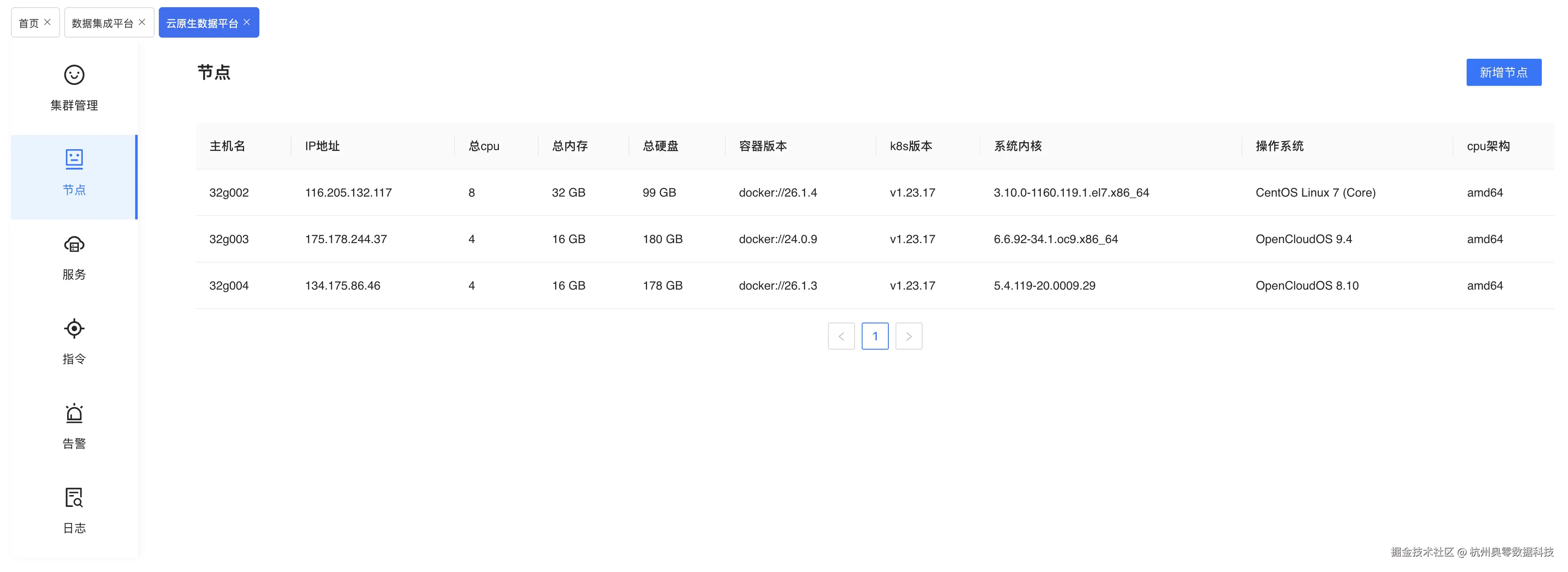Image resolution: width=1568 pixels, height=572 pixels.
Task: Click the 32g004 hostname cell
Action: click(x=229, y=286)
